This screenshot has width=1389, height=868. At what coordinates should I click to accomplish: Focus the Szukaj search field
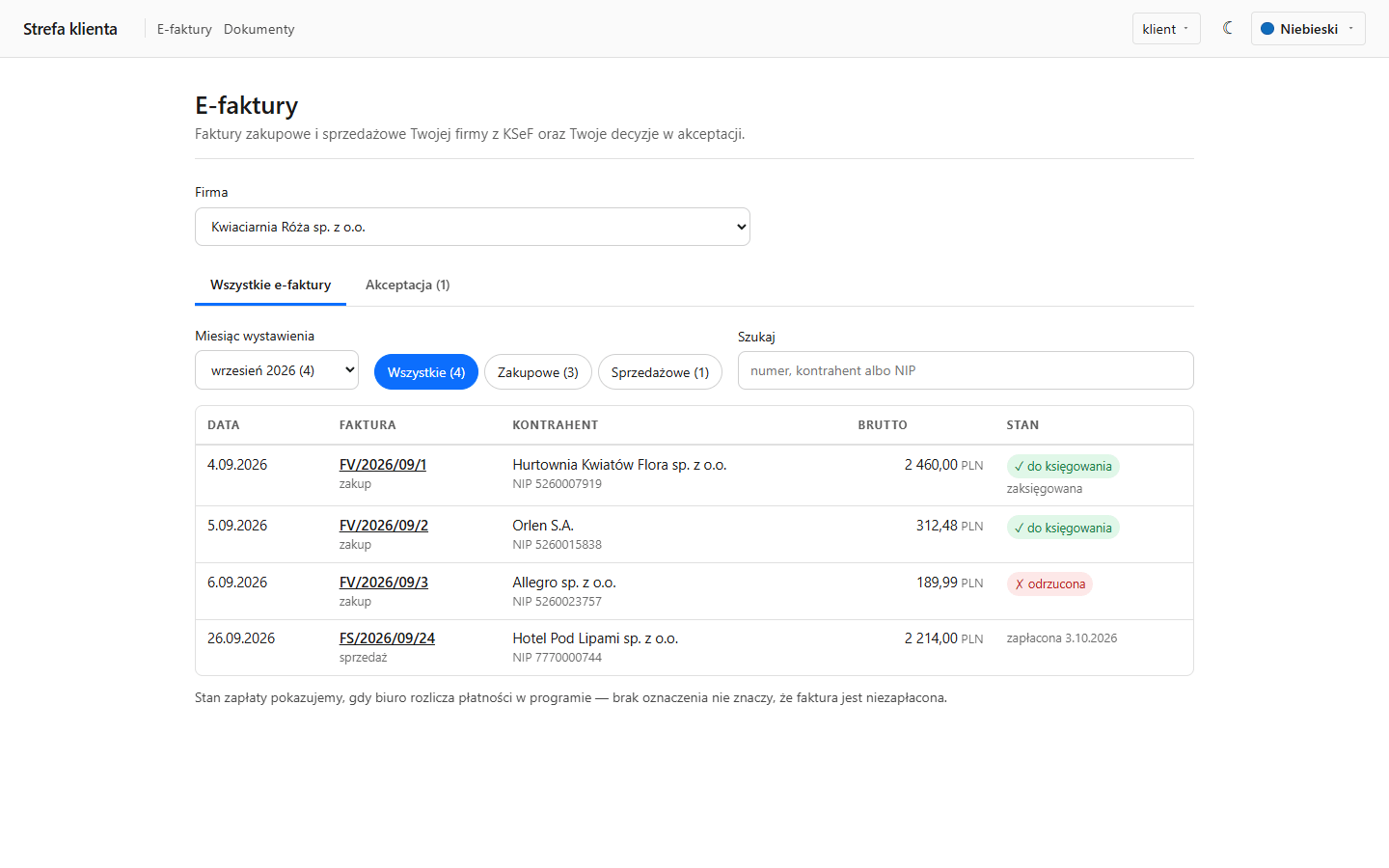click(966, 370)
